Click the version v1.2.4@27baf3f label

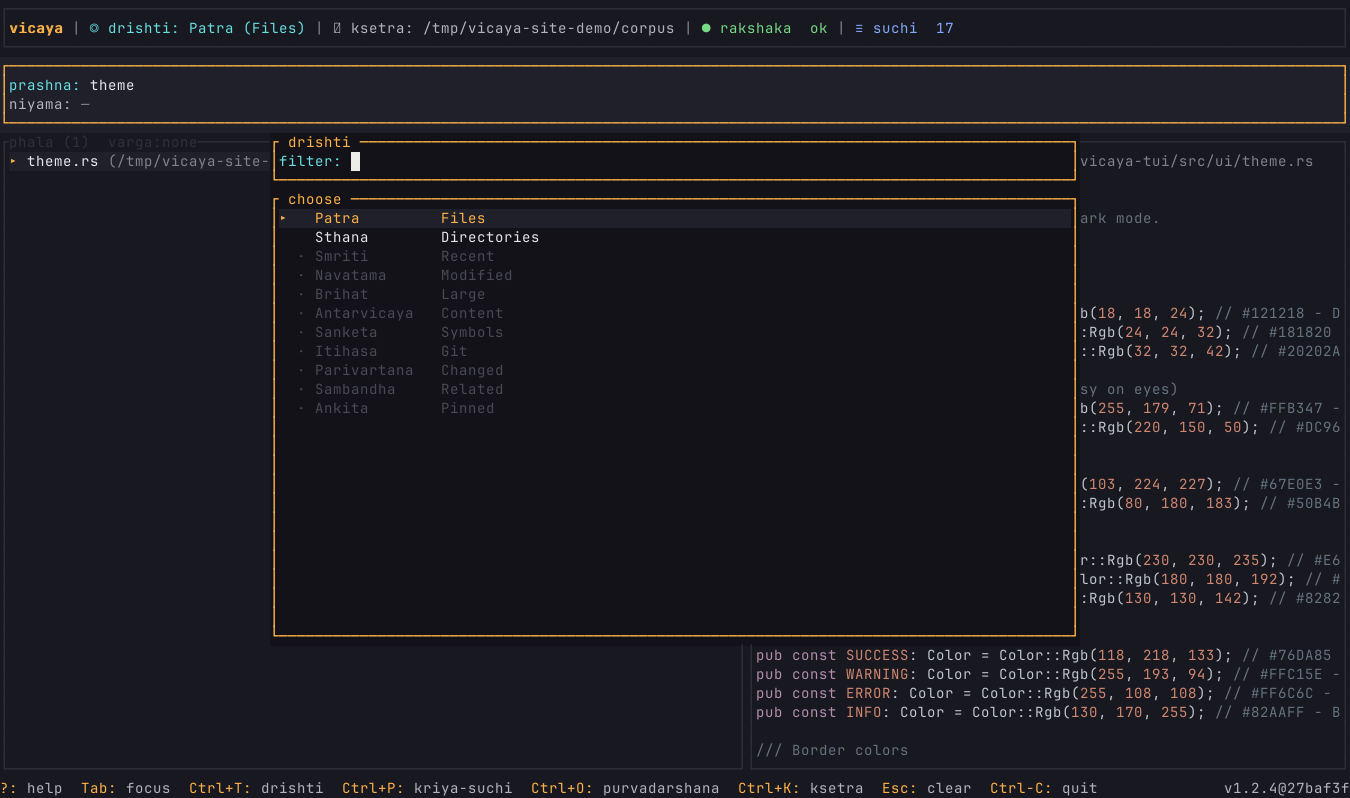(x=1287, y=788)
